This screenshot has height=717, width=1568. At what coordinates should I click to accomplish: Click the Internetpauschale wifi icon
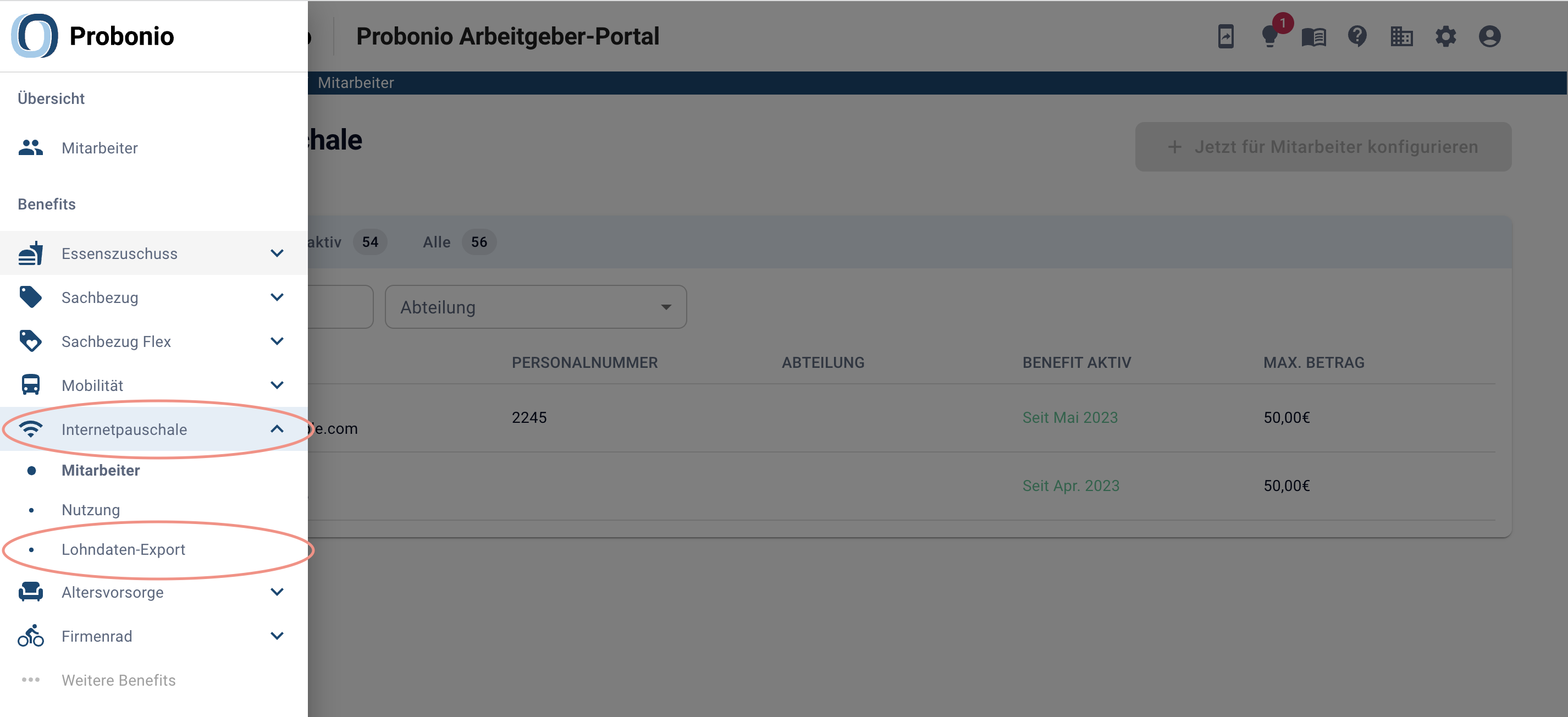(30, 429)
